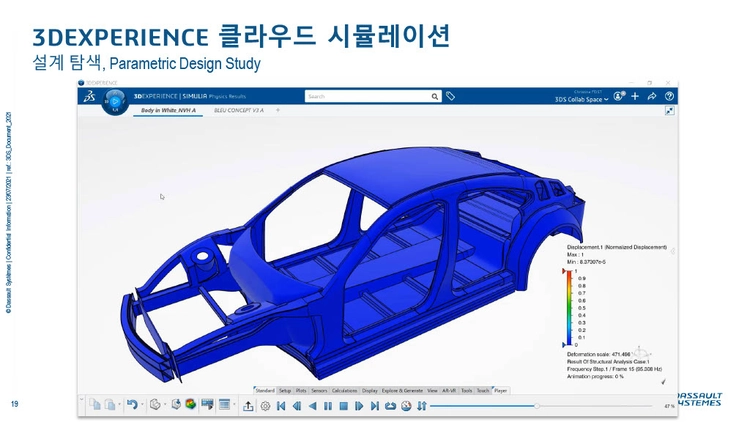Click the Displacement.1 legend title text
Screen dimensions: 750x423
tap(617, 247)
